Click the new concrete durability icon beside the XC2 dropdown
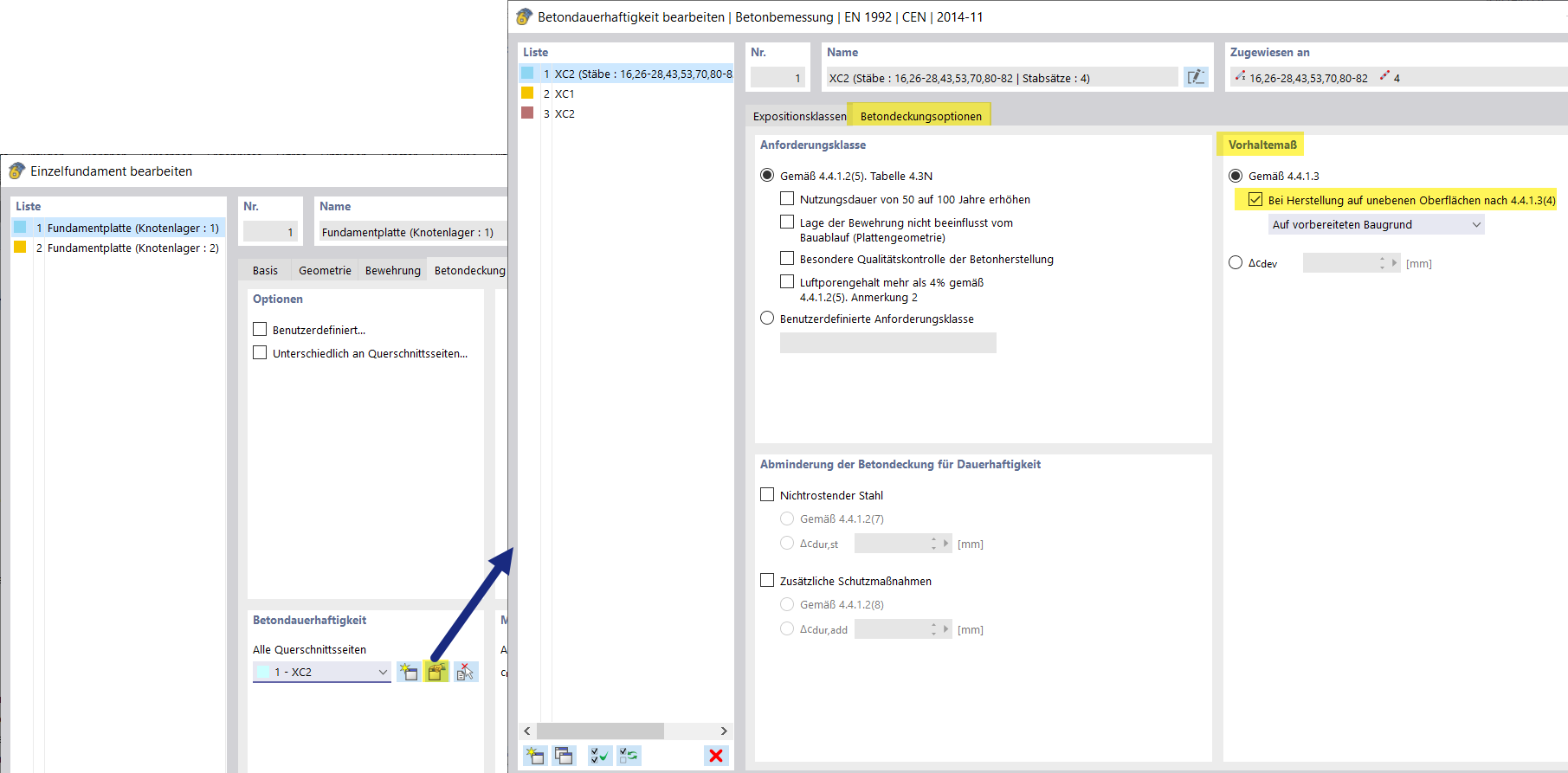 [409, 672]
